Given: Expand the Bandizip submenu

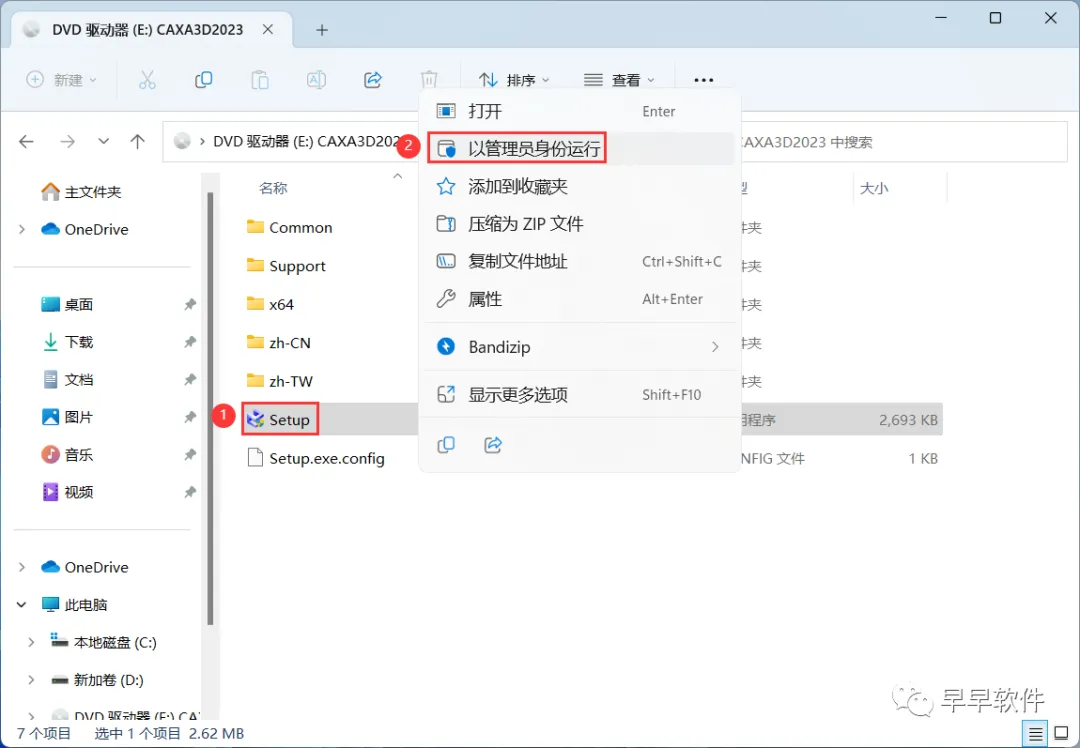Looking at the screenshot, I should [715, 347].
